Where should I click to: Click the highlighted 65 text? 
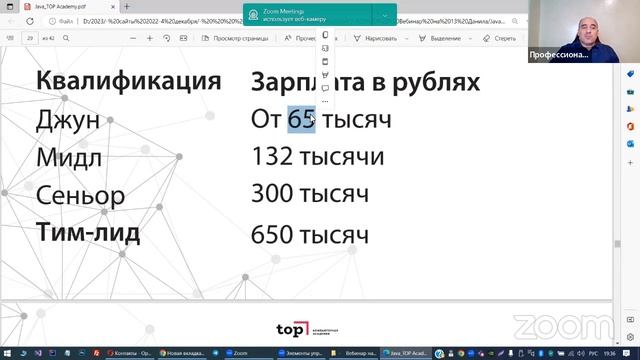[x=302, y=119]
